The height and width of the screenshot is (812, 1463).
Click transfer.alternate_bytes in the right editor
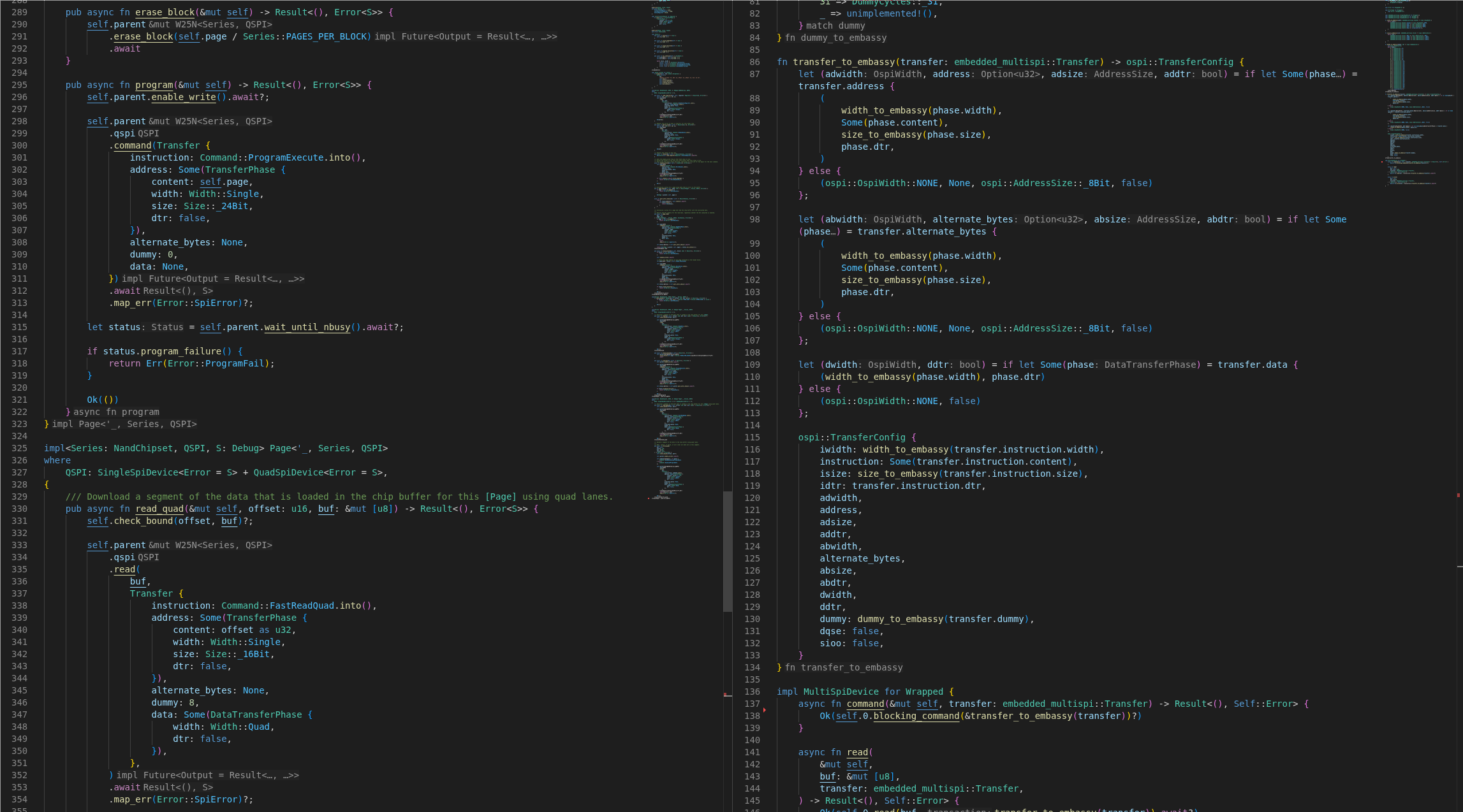pos(922,231)
